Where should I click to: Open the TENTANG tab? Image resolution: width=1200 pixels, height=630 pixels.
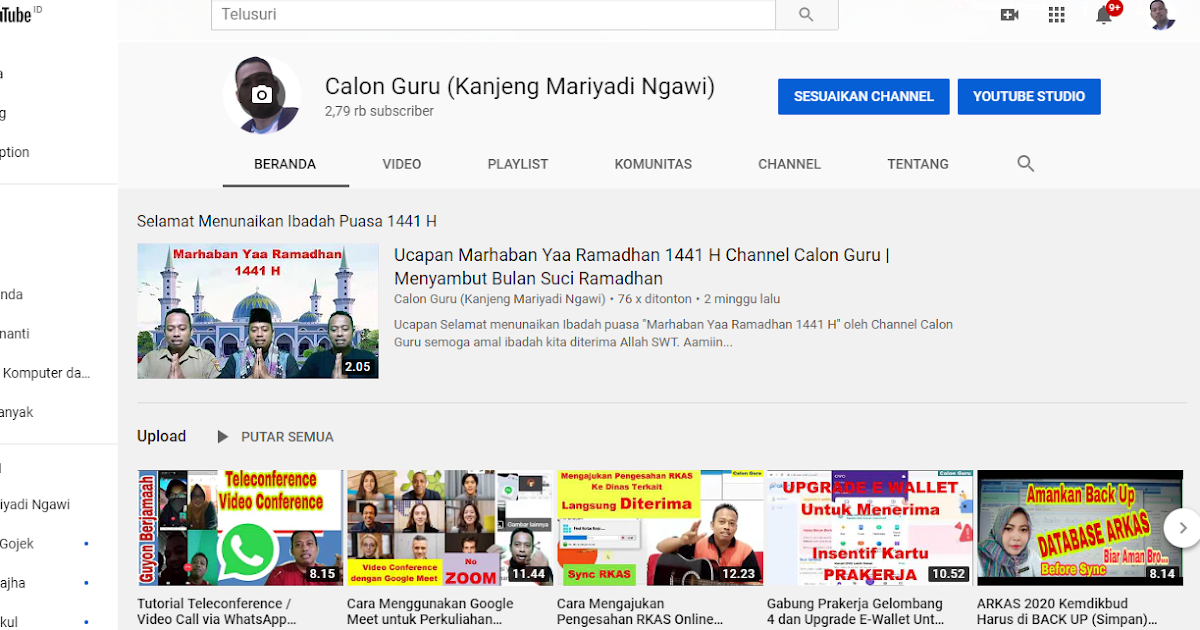[x=917, y=163]
